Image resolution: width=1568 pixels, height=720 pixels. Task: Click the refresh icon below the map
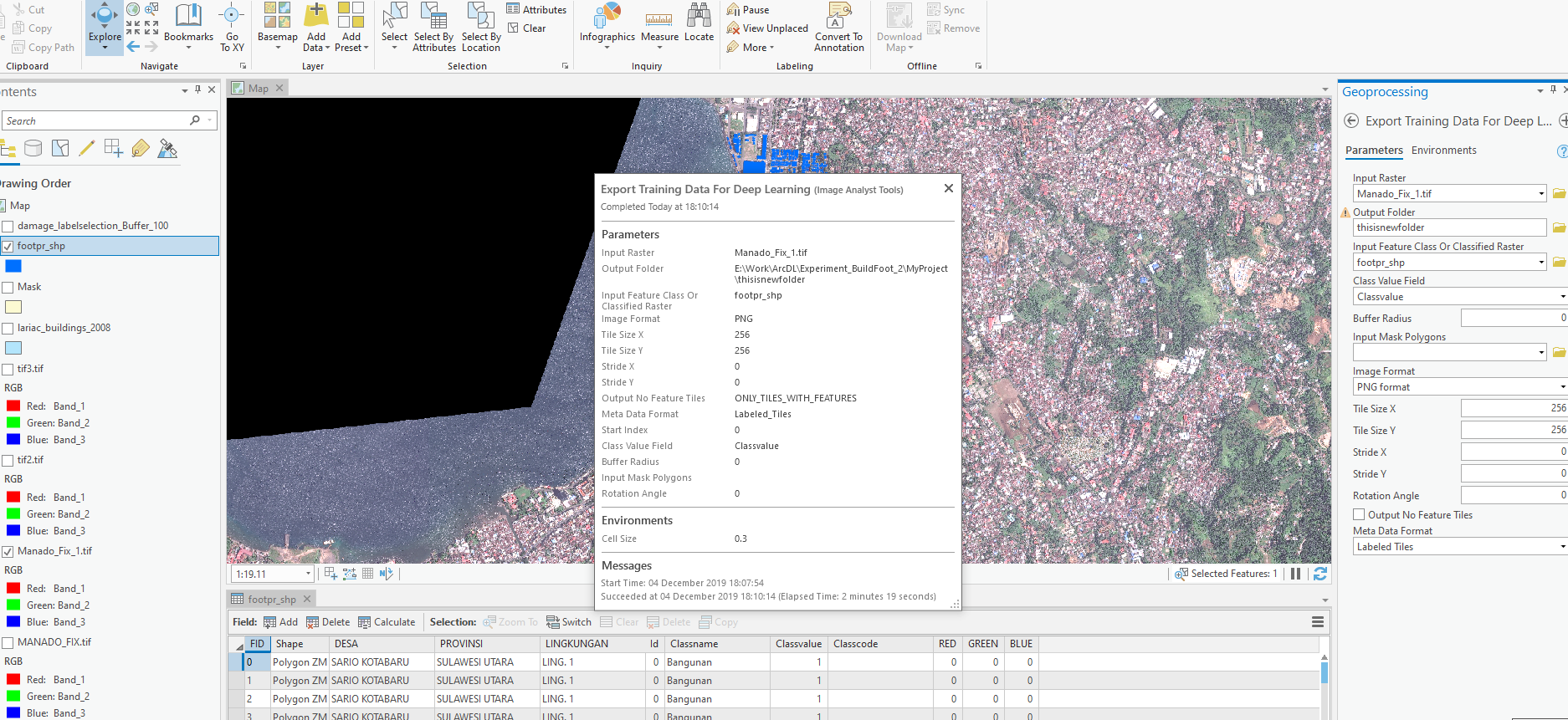pyautogui.click(x=1320, y=574)
